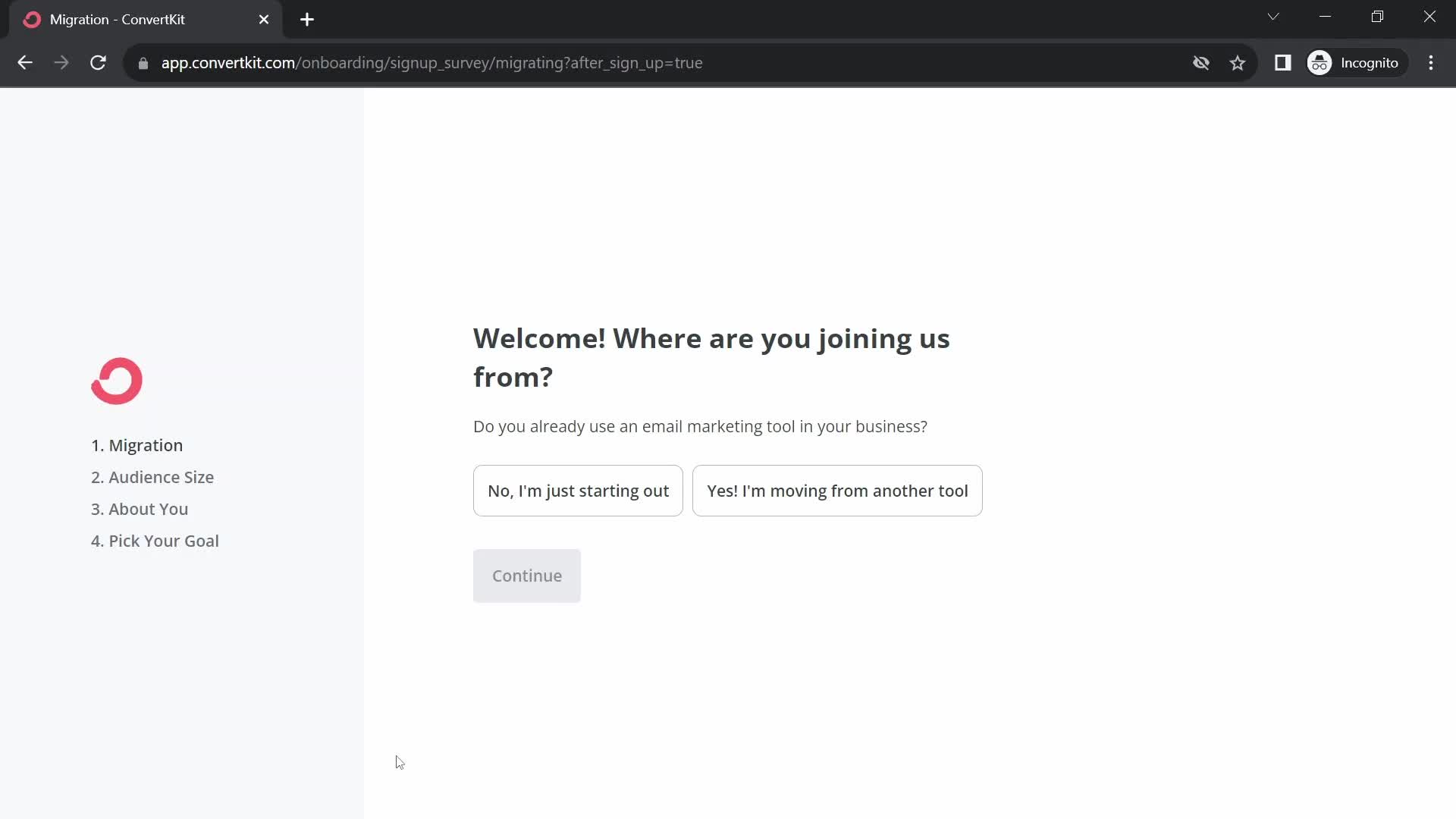The height and width of the screenshot is (819, 1456).
Task: Select step 2. Audience Size in the sidebar
Action: point(152,477)
